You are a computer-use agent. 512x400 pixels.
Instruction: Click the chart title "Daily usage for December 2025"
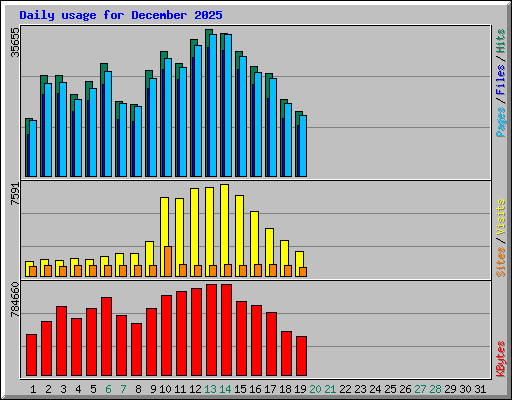pos(121,15)
